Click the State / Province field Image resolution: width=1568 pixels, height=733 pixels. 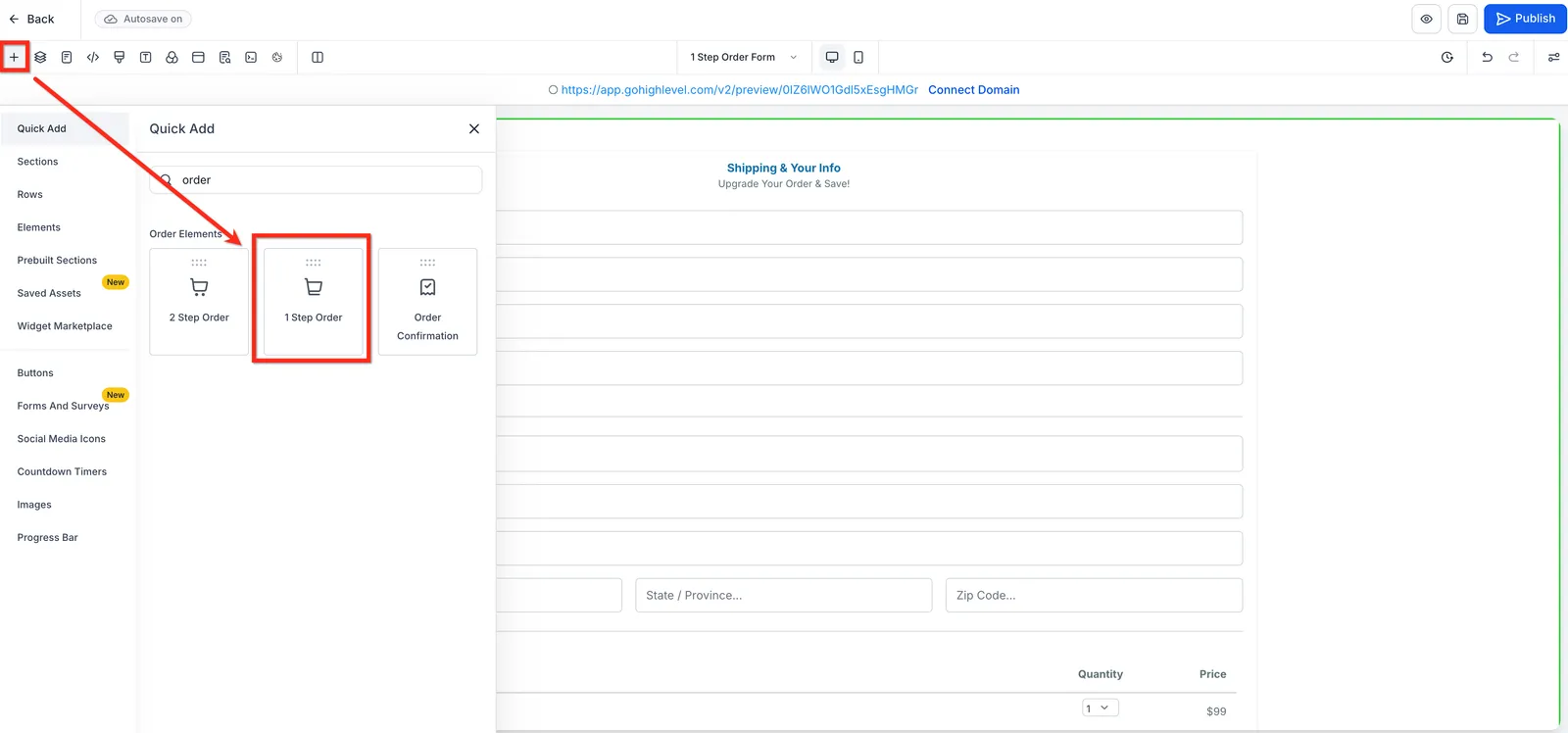784,595
